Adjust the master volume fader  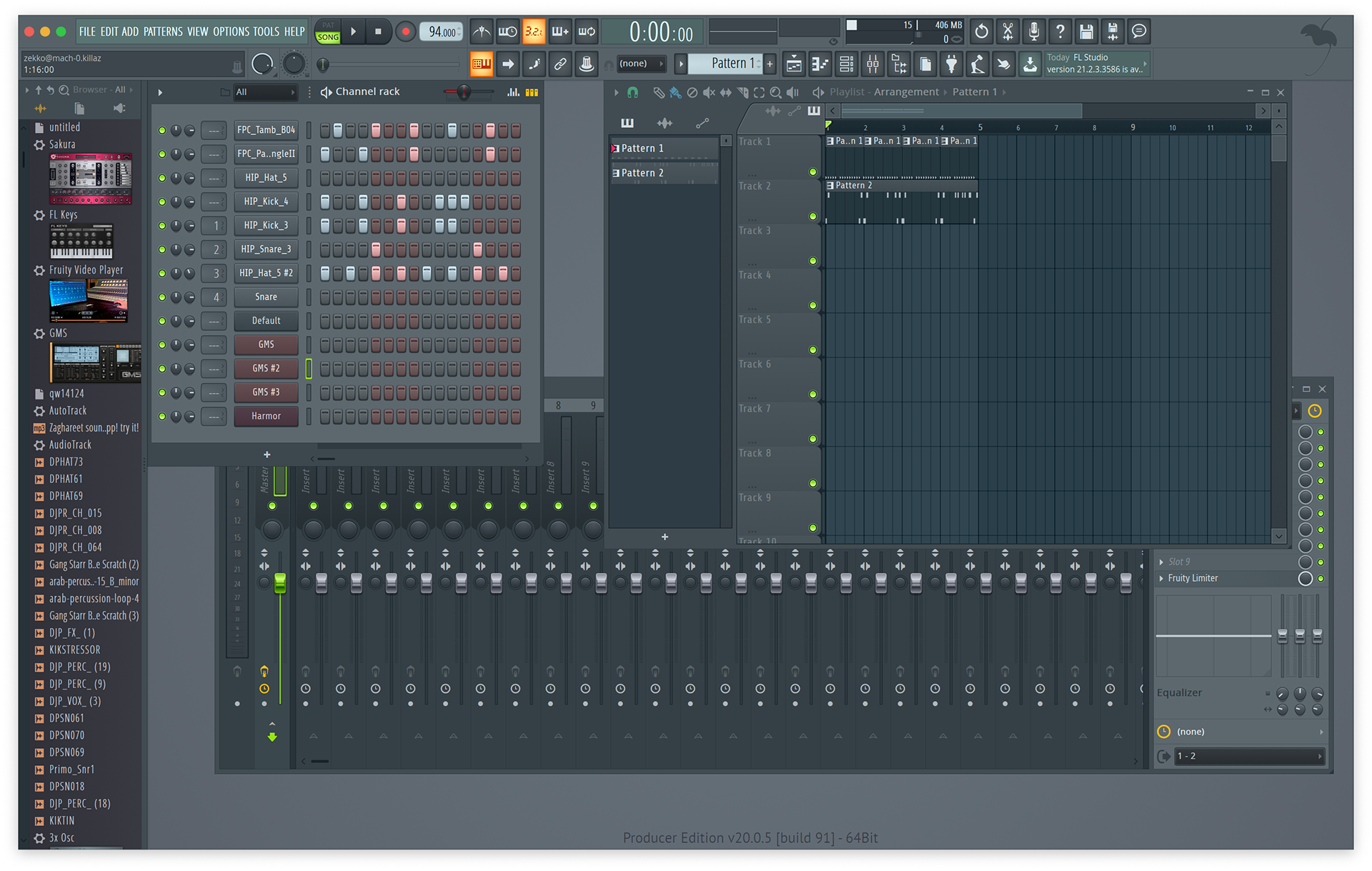point(279,582)
